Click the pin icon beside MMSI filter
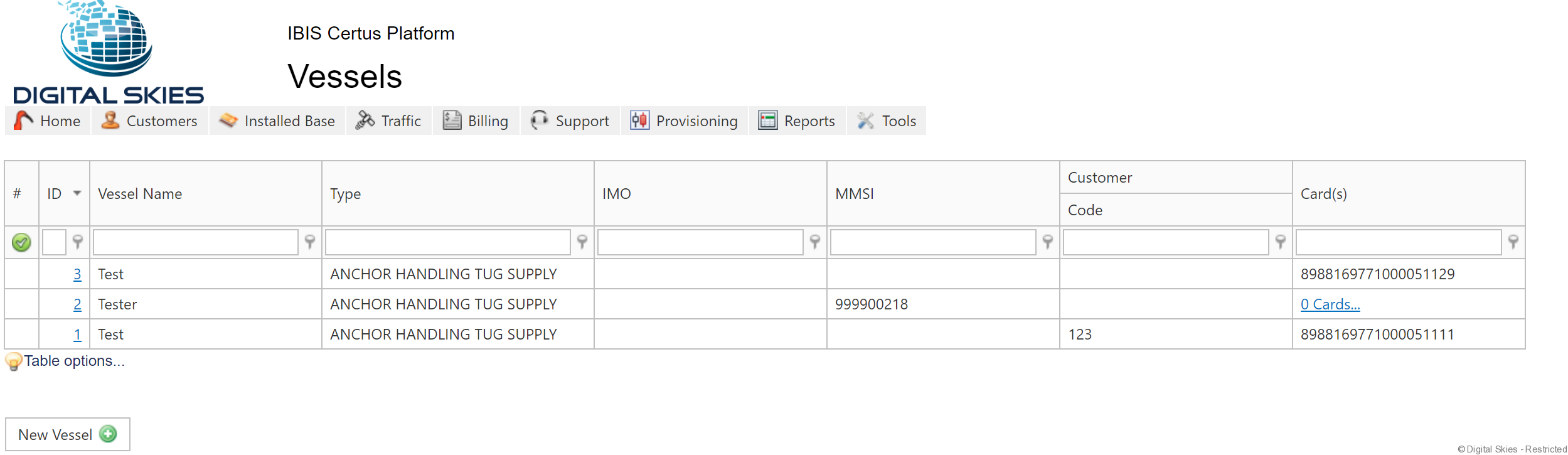Image resolution: width=1568 pixels, height=455 pixels. coord(1048,242)
